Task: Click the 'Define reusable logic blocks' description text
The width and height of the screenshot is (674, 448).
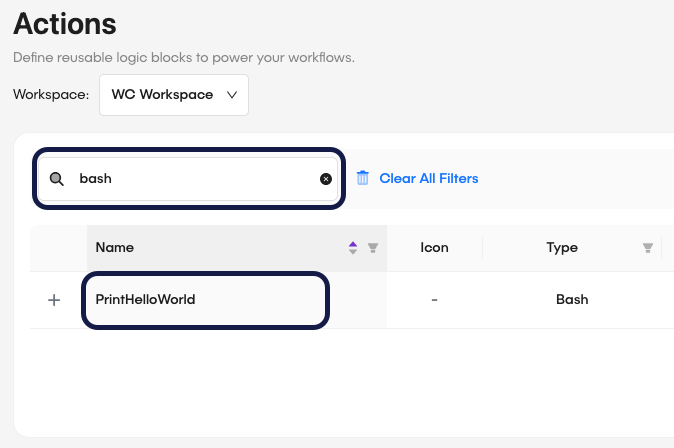Action: coord(183,57)
